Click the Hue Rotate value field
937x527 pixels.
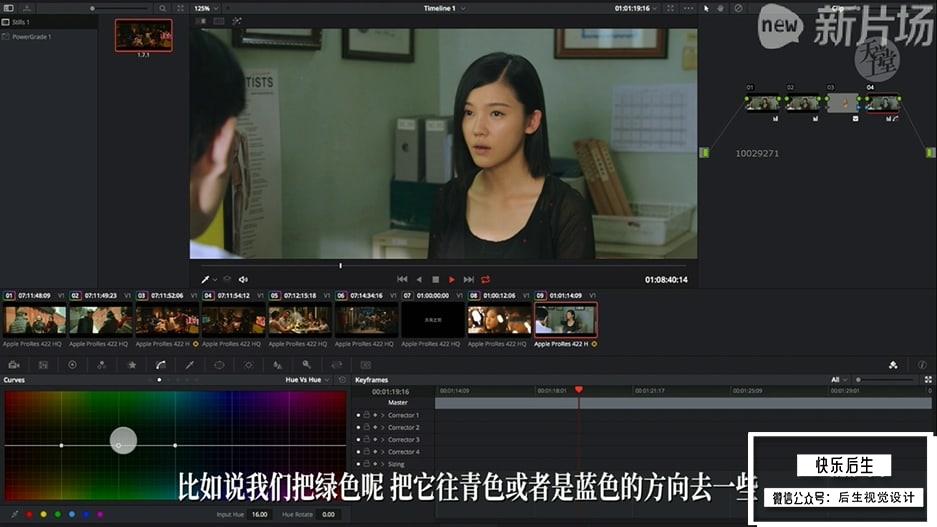coord(328,514)
